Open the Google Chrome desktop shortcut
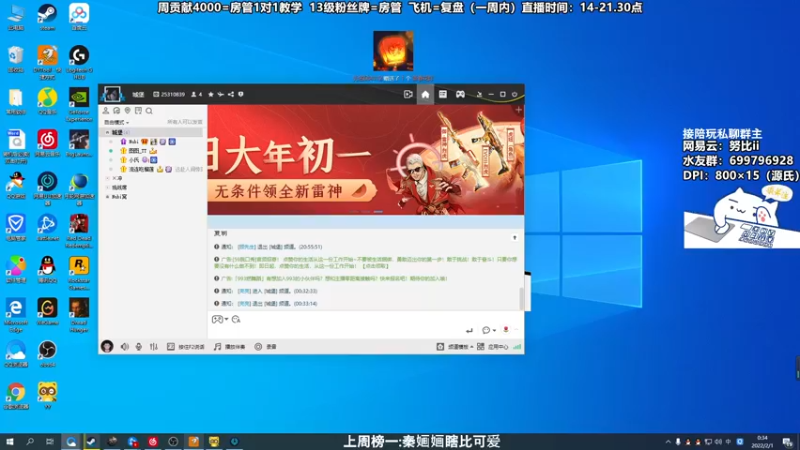 16,396
